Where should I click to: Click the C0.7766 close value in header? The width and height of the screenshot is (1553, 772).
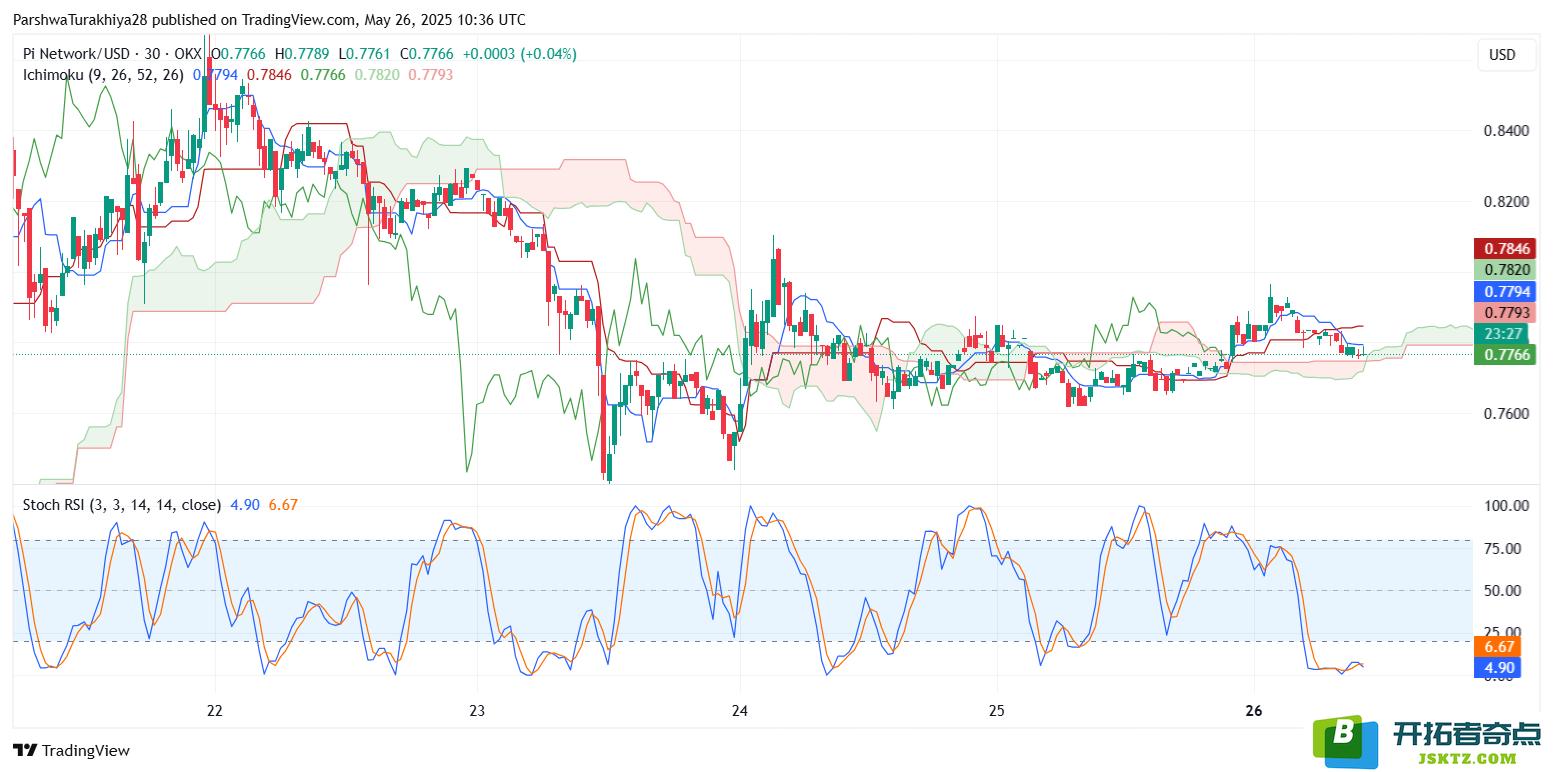tap(427, 54)
